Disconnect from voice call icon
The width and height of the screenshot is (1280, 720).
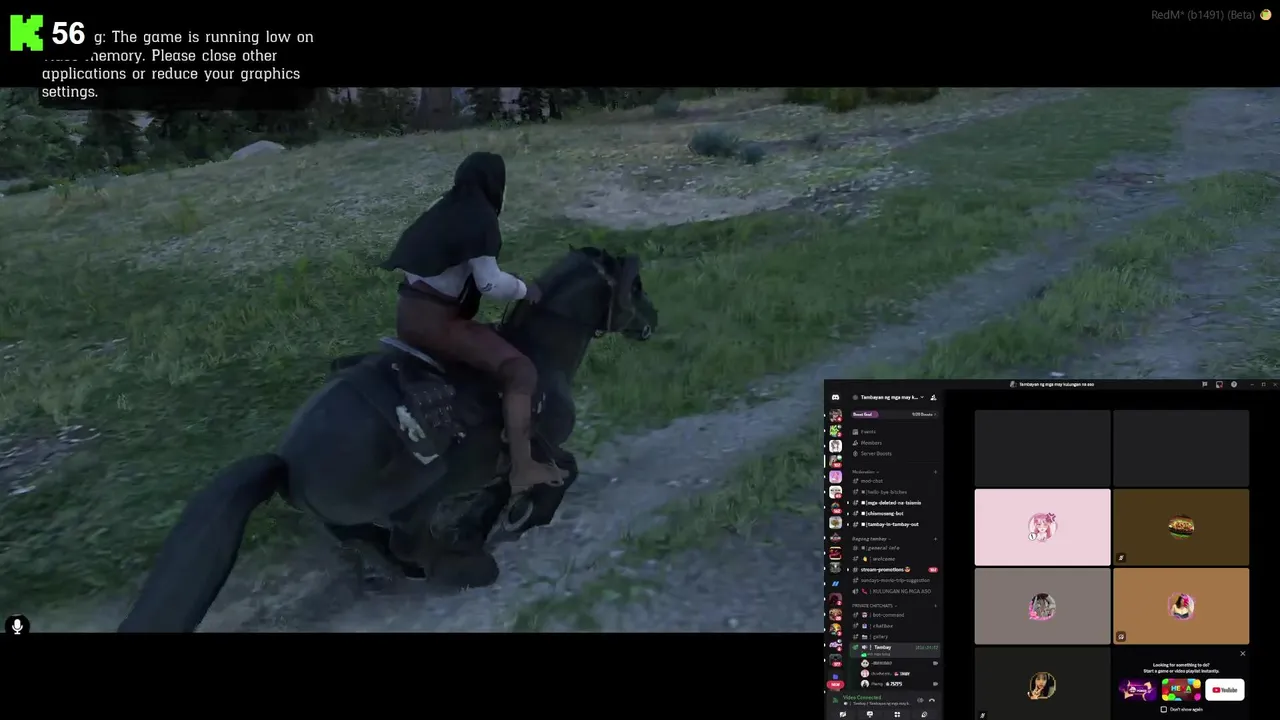932,700
